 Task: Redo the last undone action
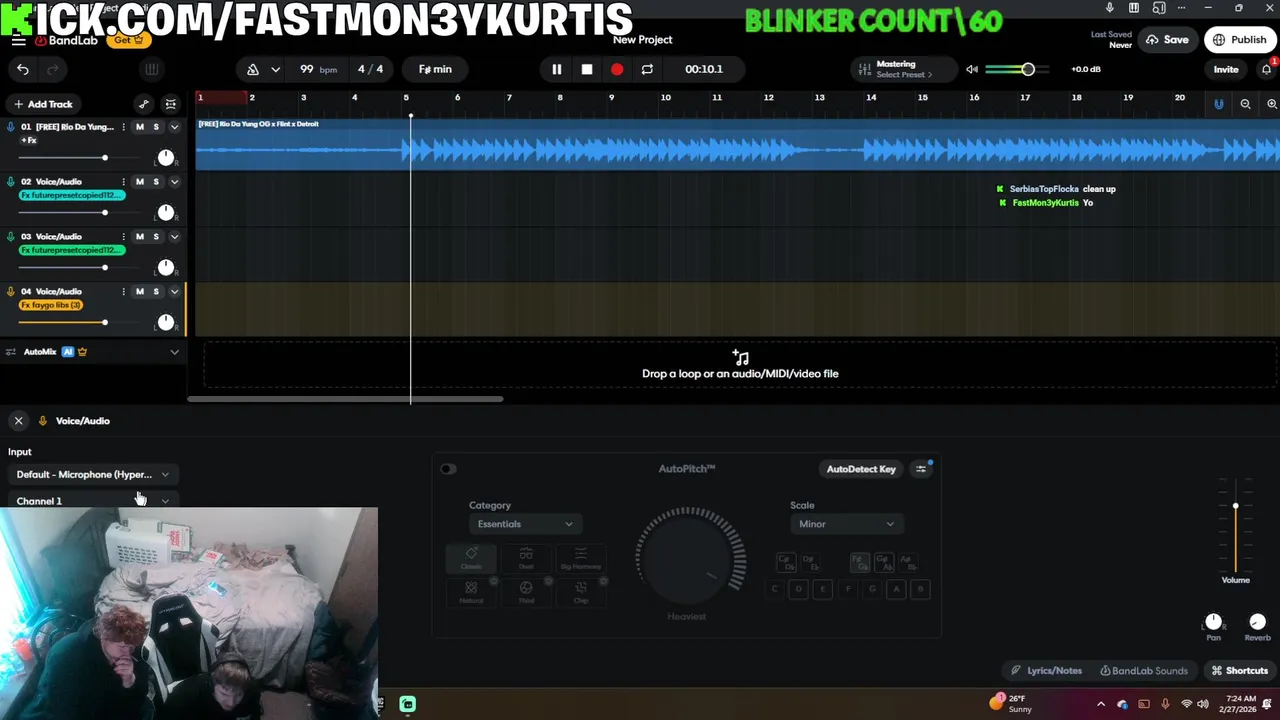tap(53, 69)
